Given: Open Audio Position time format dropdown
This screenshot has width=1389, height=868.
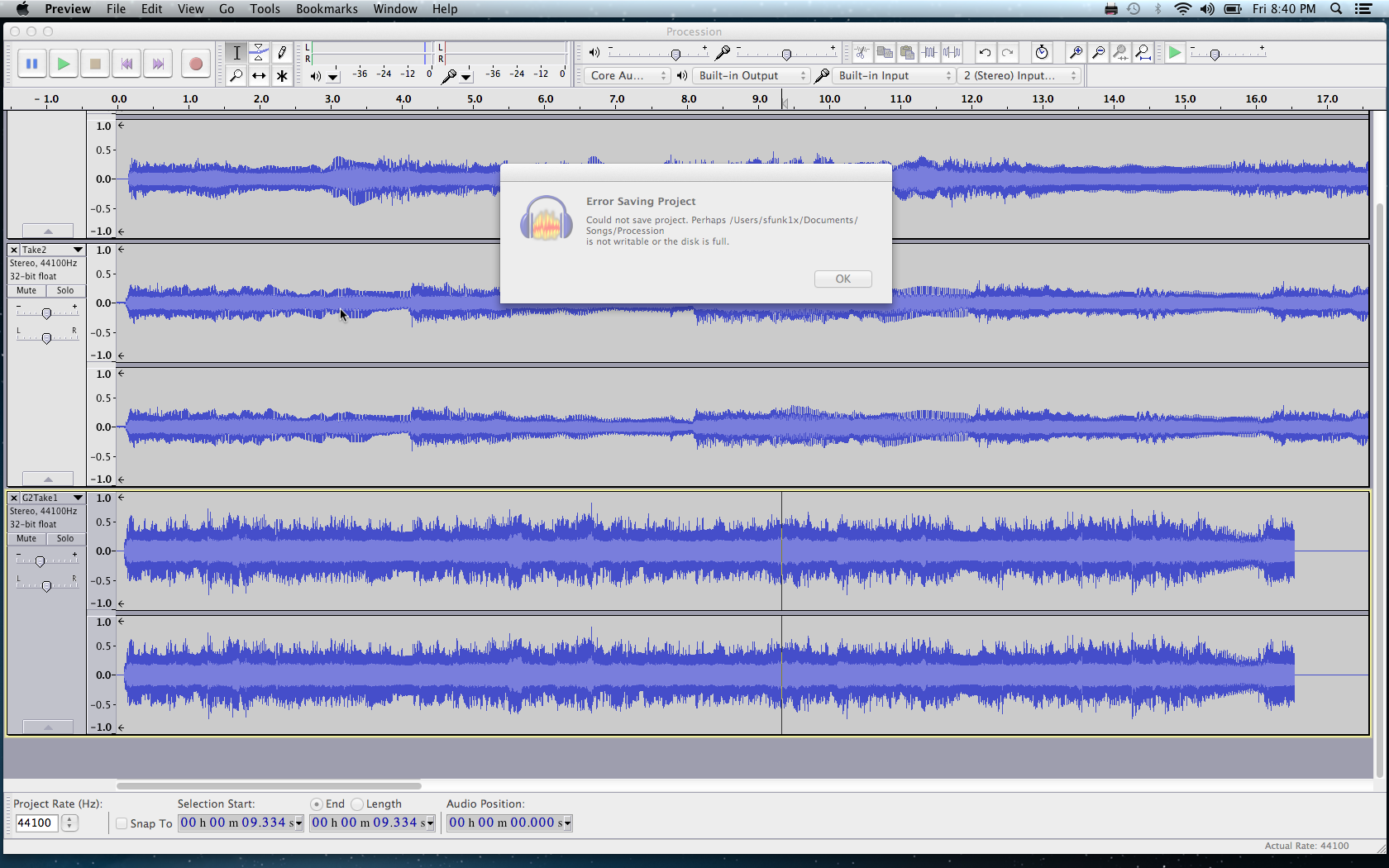Looking at the screenshot, I should point(567,823).
